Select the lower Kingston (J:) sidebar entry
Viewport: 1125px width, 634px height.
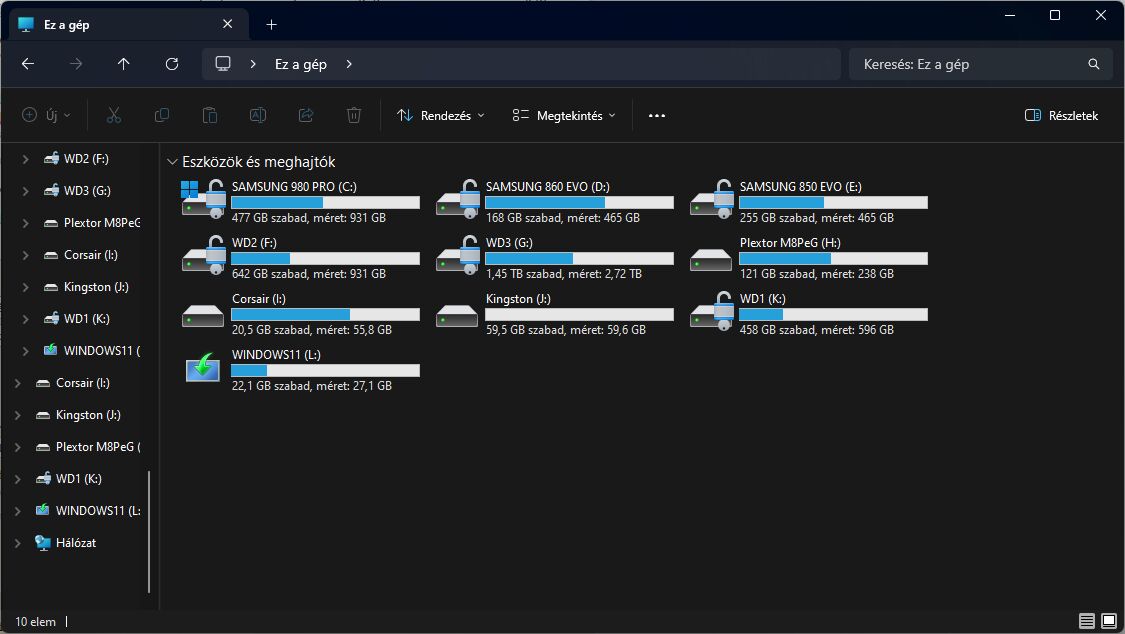point(88,415)
